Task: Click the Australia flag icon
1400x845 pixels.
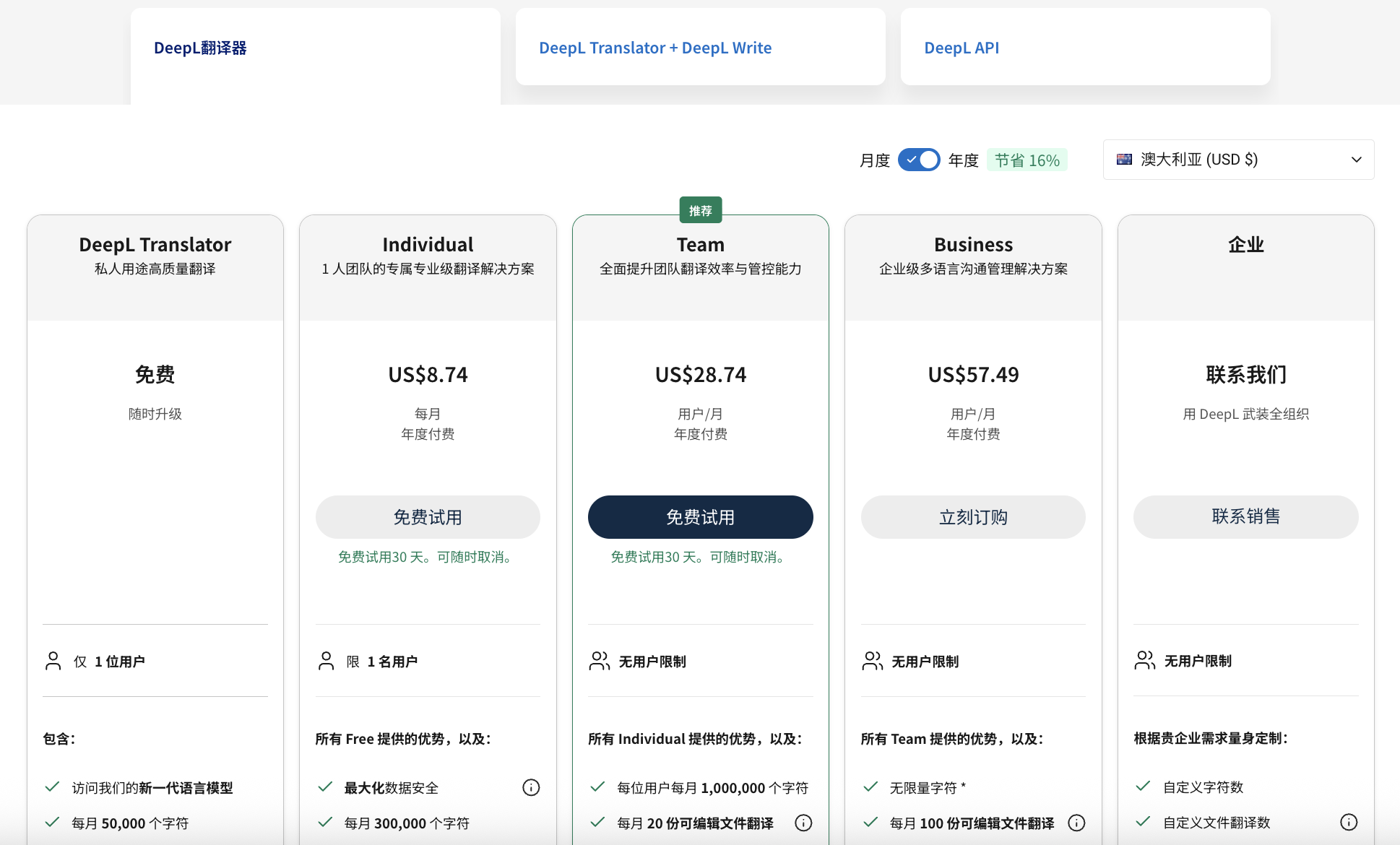Action: pos(1124,160)
